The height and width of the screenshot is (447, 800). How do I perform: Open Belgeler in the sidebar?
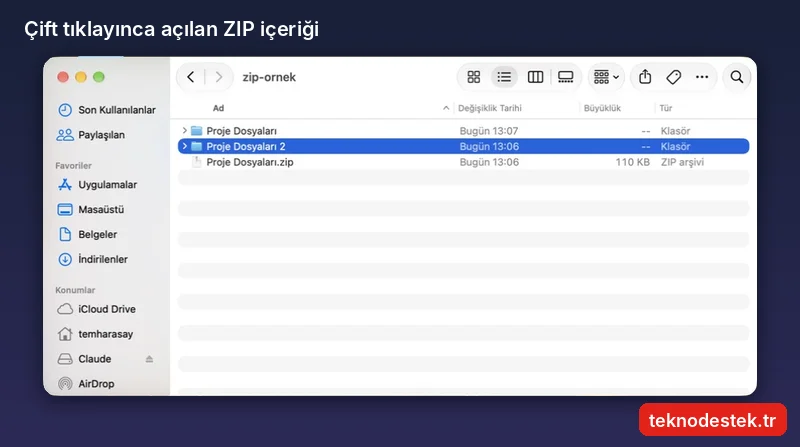pos(97,234)
